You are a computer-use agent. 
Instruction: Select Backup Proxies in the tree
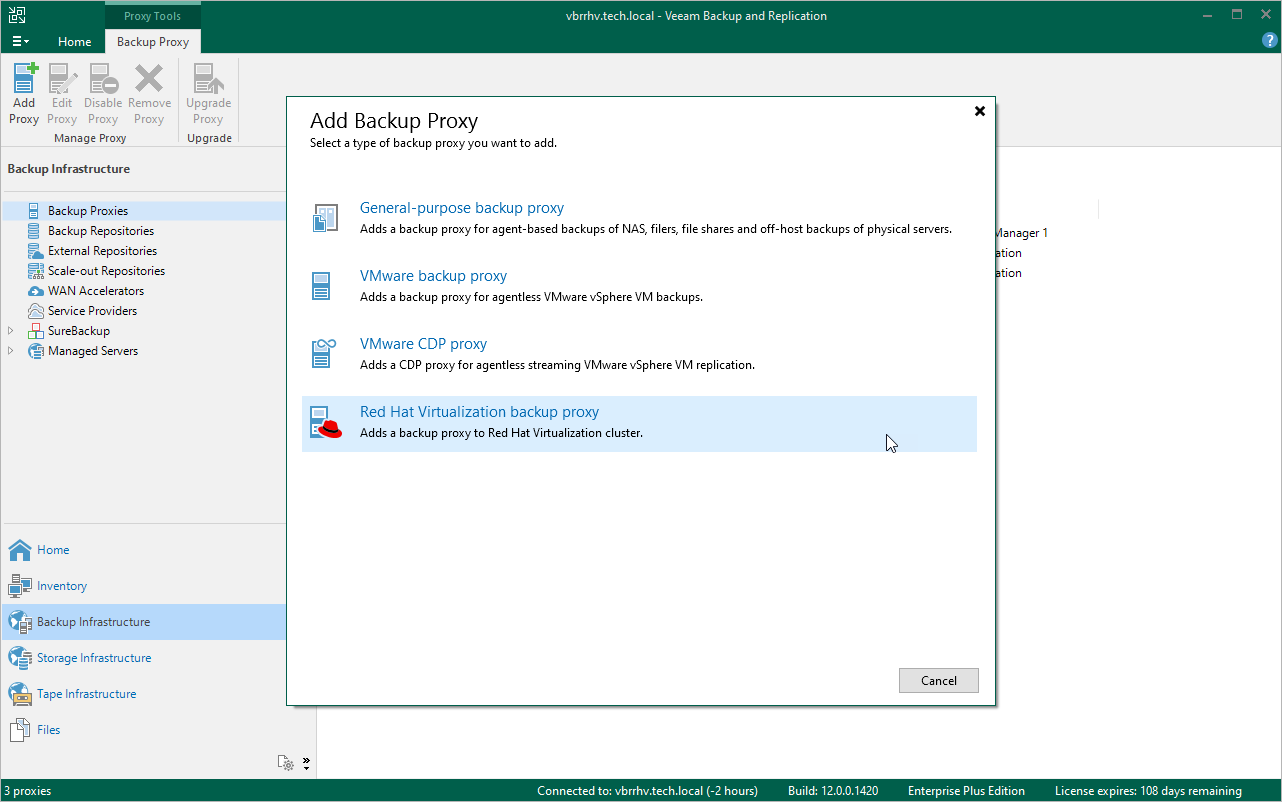[x=88, y=211]
